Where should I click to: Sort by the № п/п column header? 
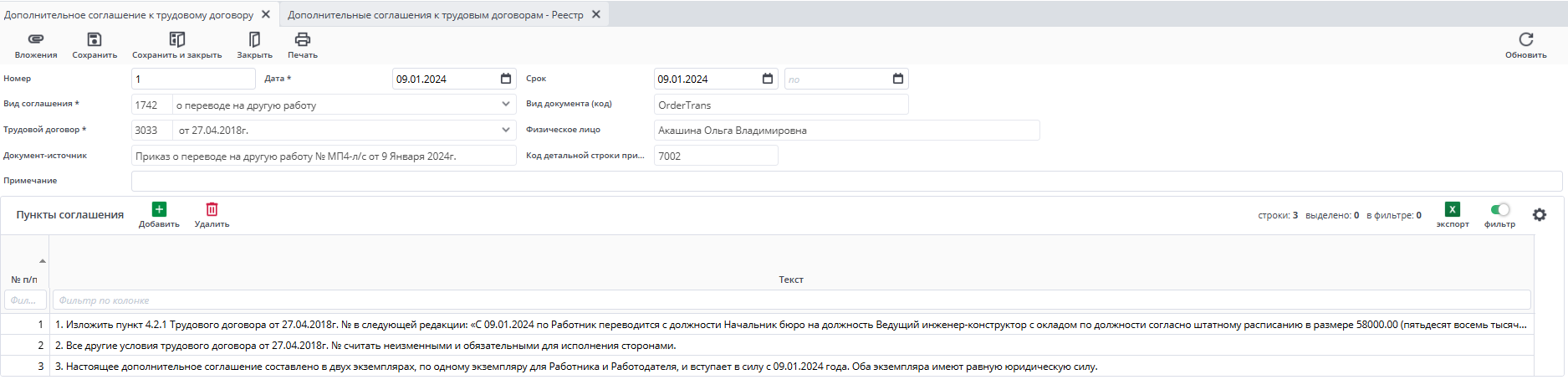point(24,280)
